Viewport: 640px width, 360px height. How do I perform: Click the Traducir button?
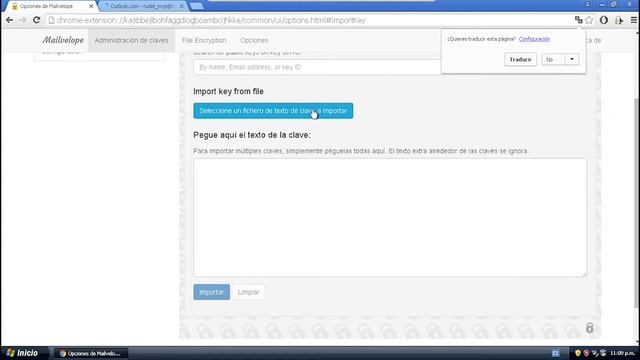(520, 60)
